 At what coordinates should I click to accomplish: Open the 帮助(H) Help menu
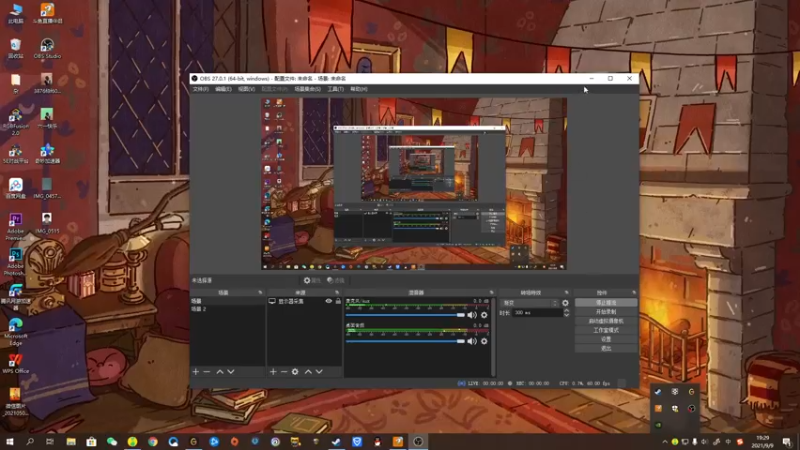coord(359,89)
